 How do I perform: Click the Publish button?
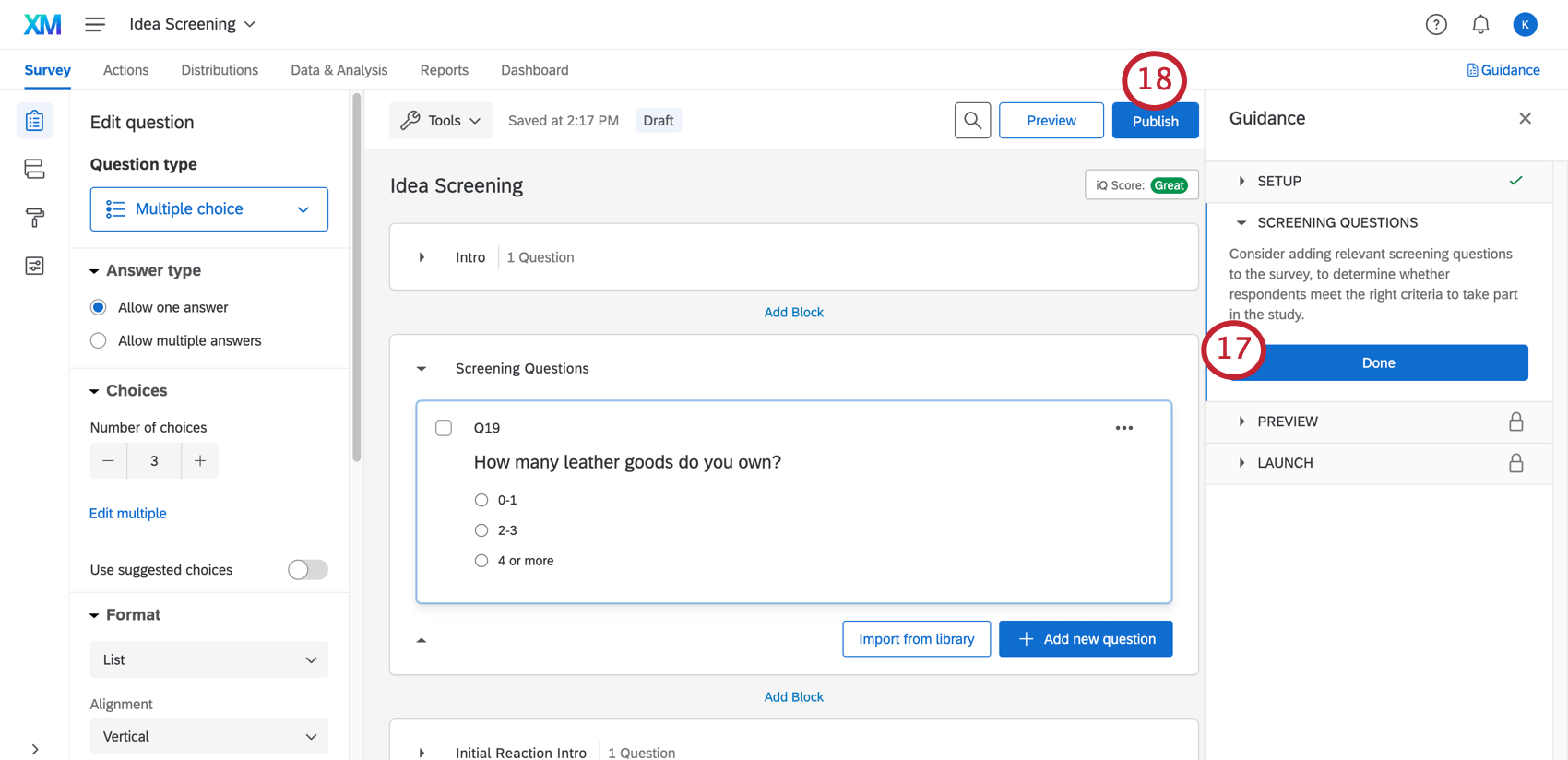(1155, 122)
